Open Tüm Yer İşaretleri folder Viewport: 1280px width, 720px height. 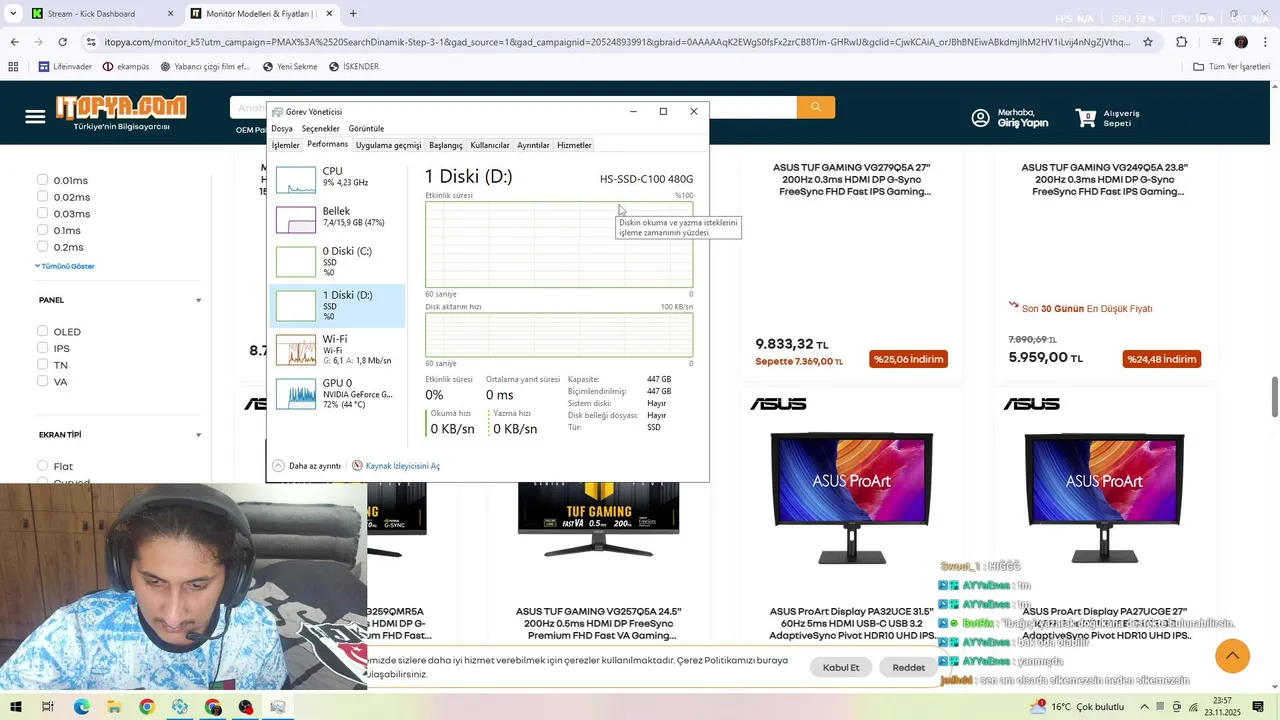click(x=1232, y=67)
